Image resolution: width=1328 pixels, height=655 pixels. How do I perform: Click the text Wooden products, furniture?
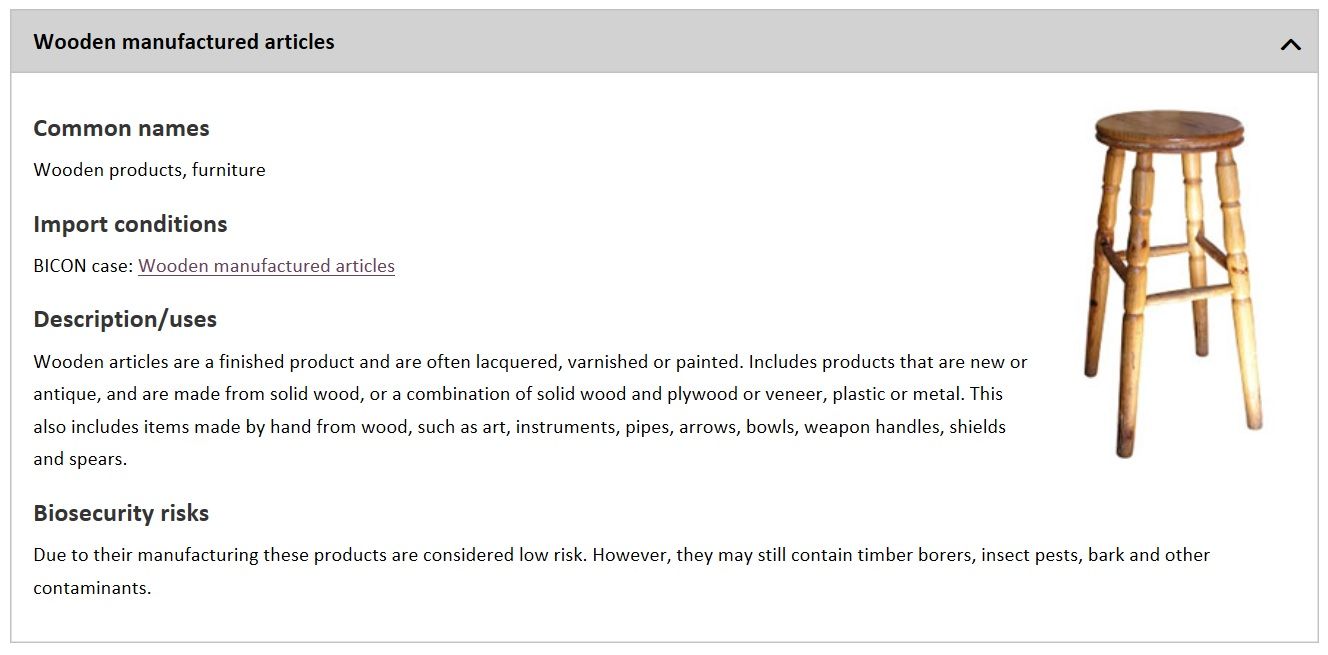[x=149, y=170]
